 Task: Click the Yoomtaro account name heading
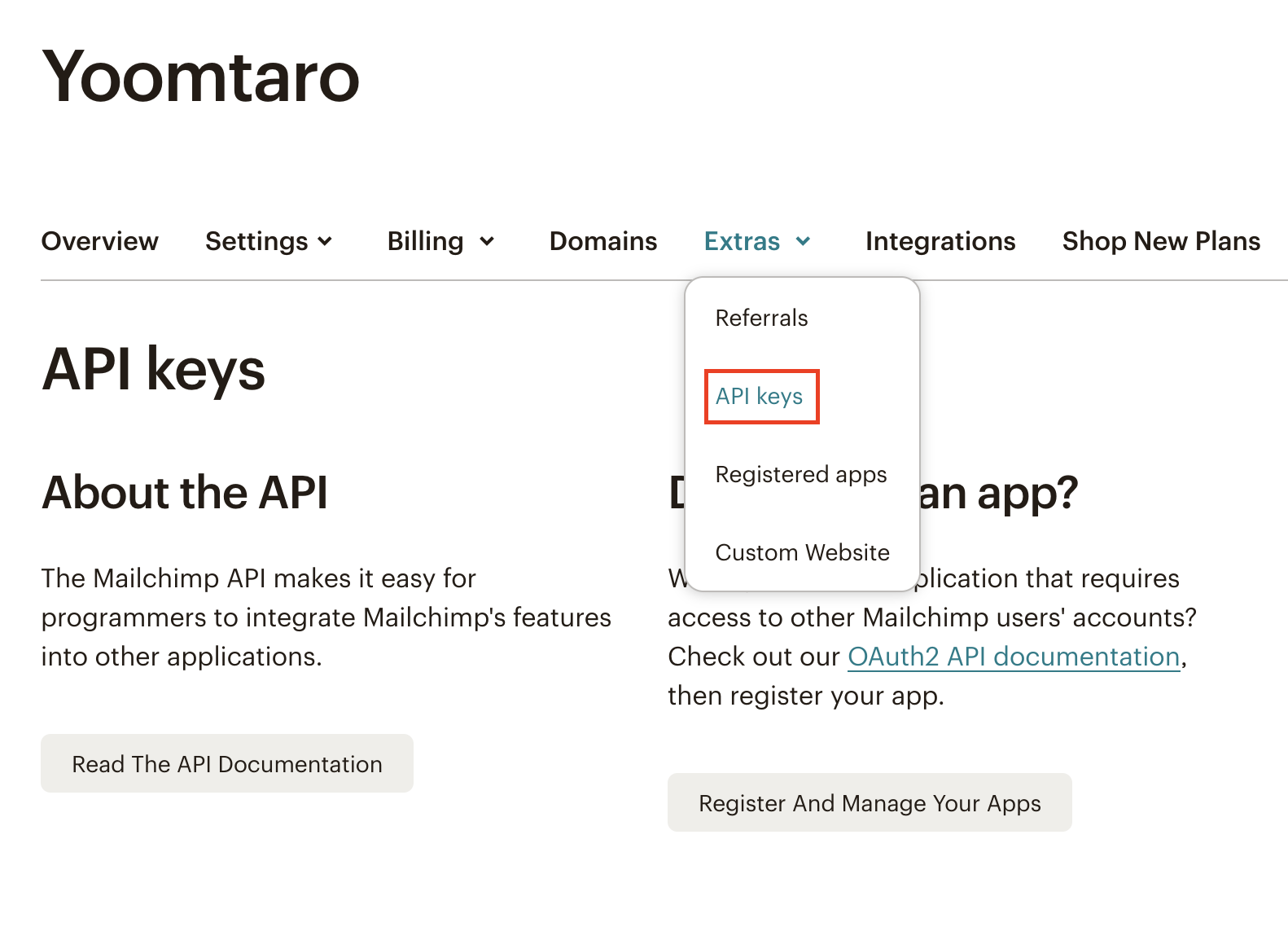click(200, 77)
